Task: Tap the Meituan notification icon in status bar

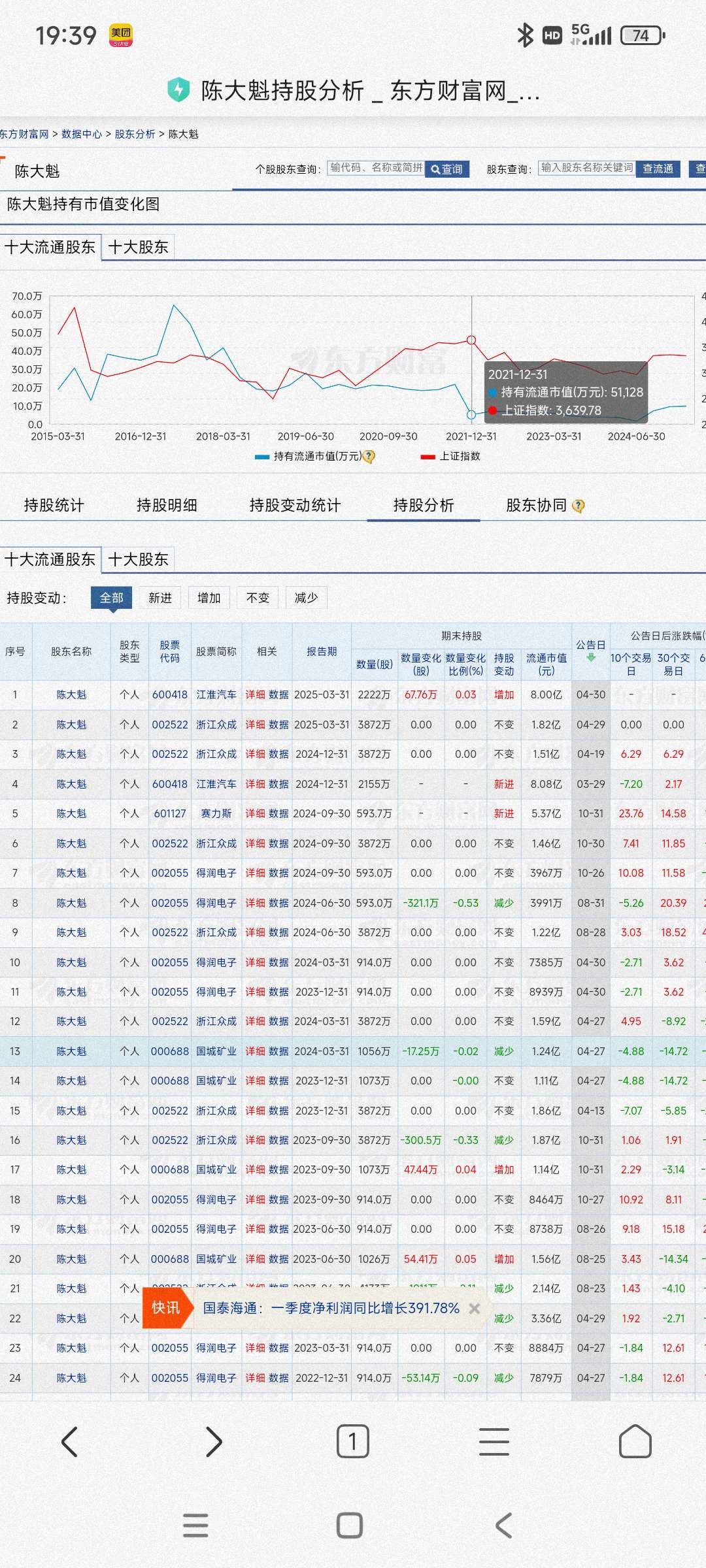Action: click(x=121, y=35)
